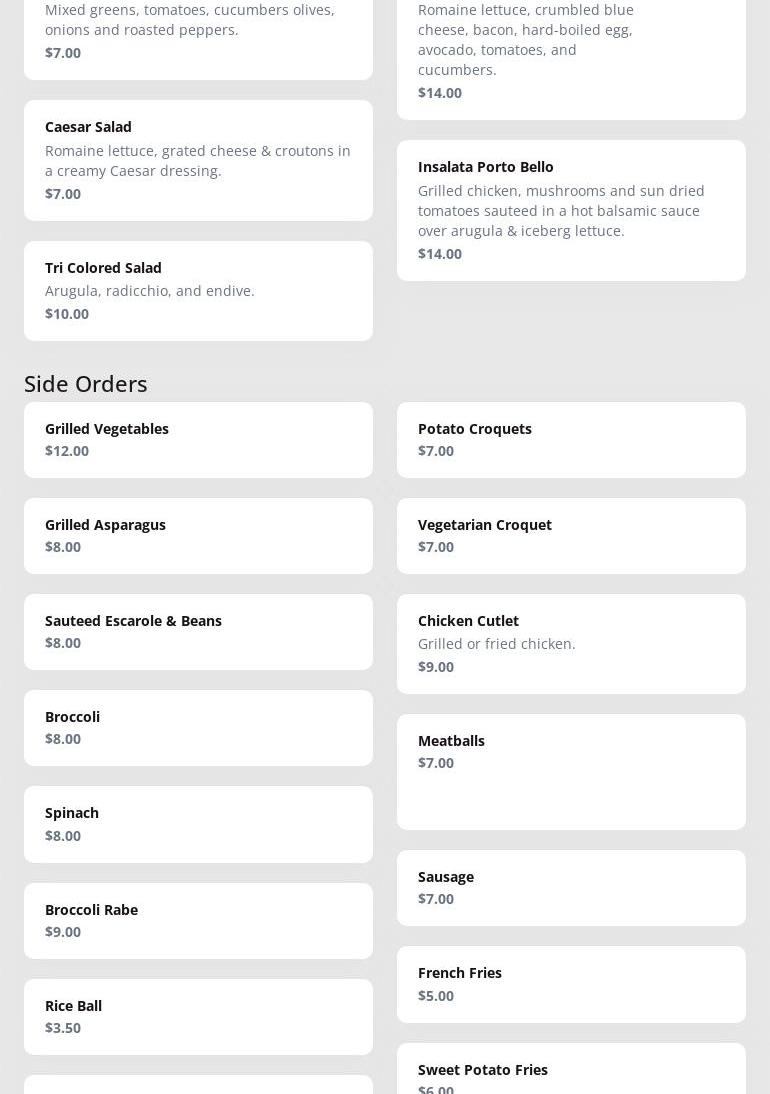770x1094 pixels.
Task: Select the $14.00 blue cheese romaine salad
Action: click(571, 59)
